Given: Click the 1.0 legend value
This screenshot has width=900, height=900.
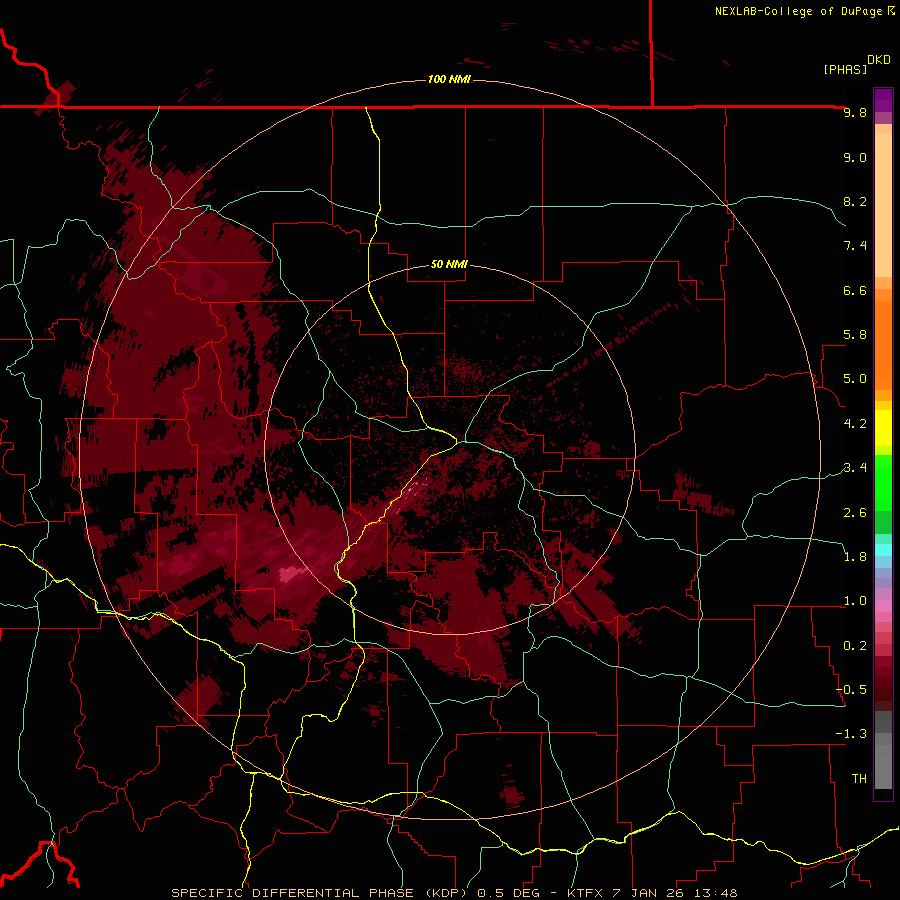Looking at the screenshot, I should (855, 601).
